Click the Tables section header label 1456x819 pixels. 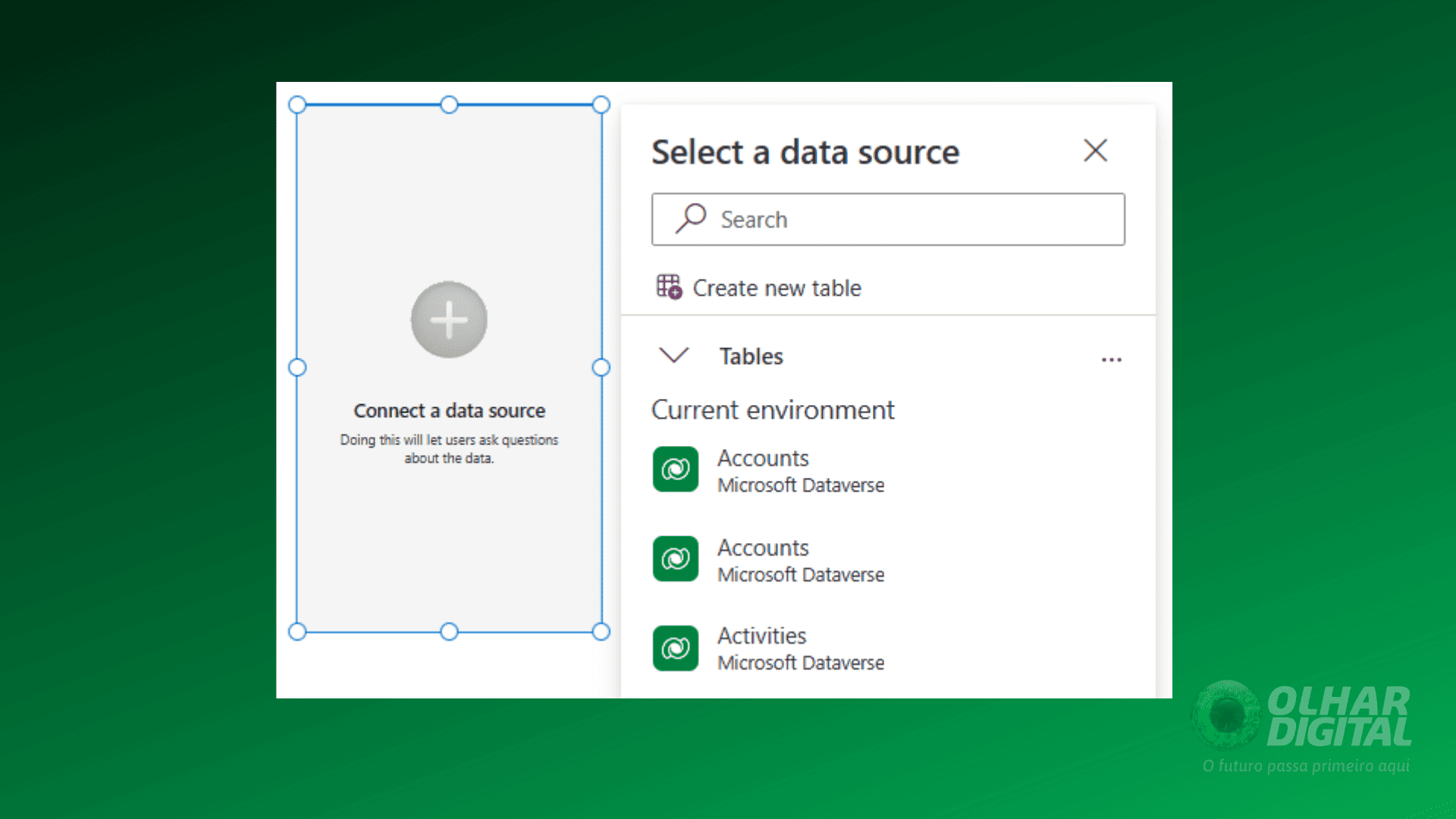(751, 356)
